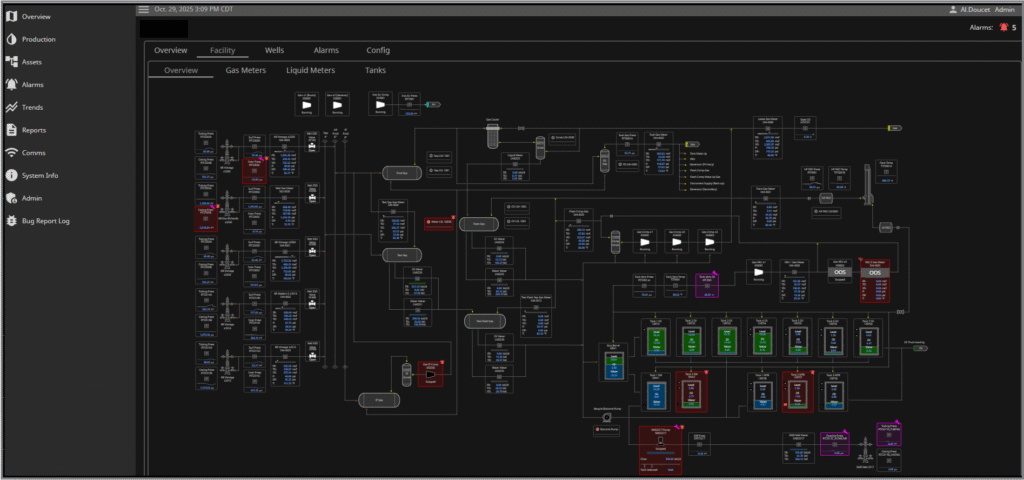Go to Reports in the sidebar
This screenshot has width=1024, height=480.
[34, 130]
